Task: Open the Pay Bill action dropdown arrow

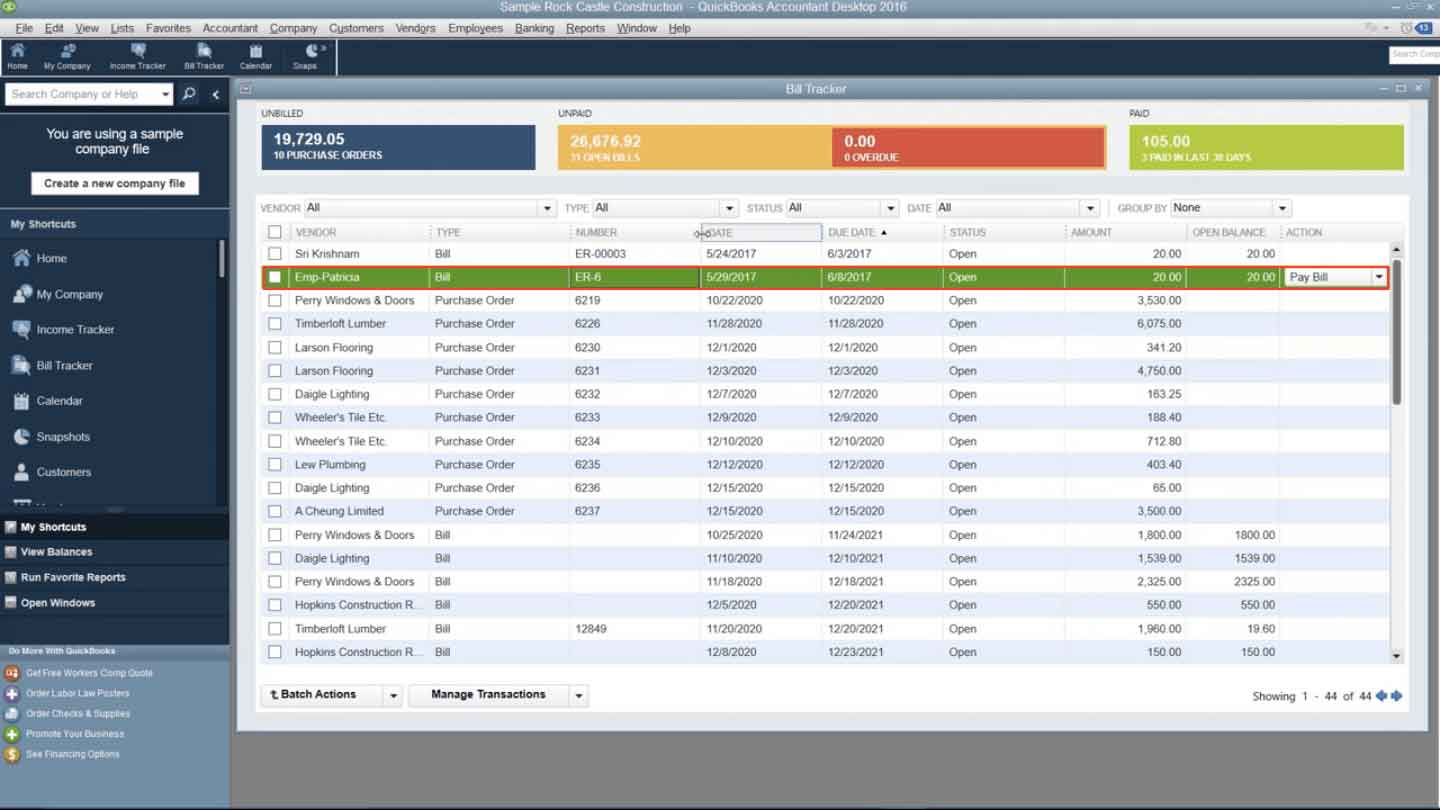Action: 1379,276
